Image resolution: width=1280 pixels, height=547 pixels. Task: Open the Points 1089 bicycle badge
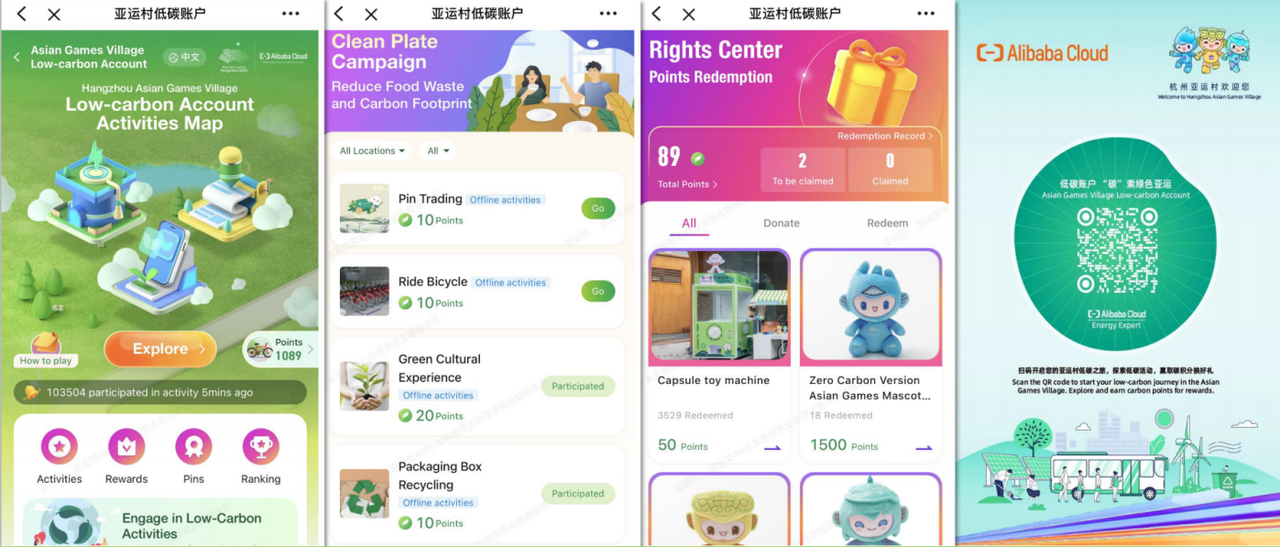point(280,349)
